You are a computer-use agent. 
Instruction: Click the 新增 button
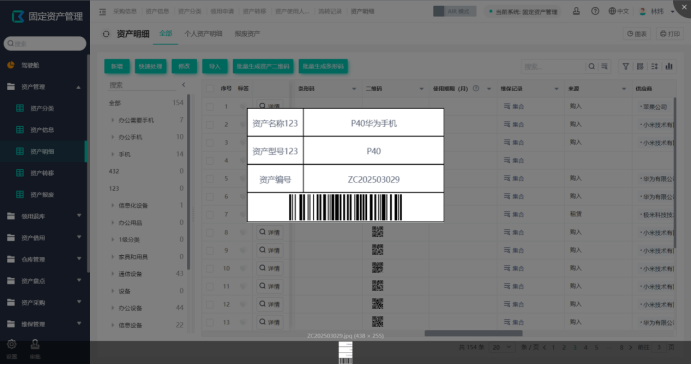click(x=117, y=66)
